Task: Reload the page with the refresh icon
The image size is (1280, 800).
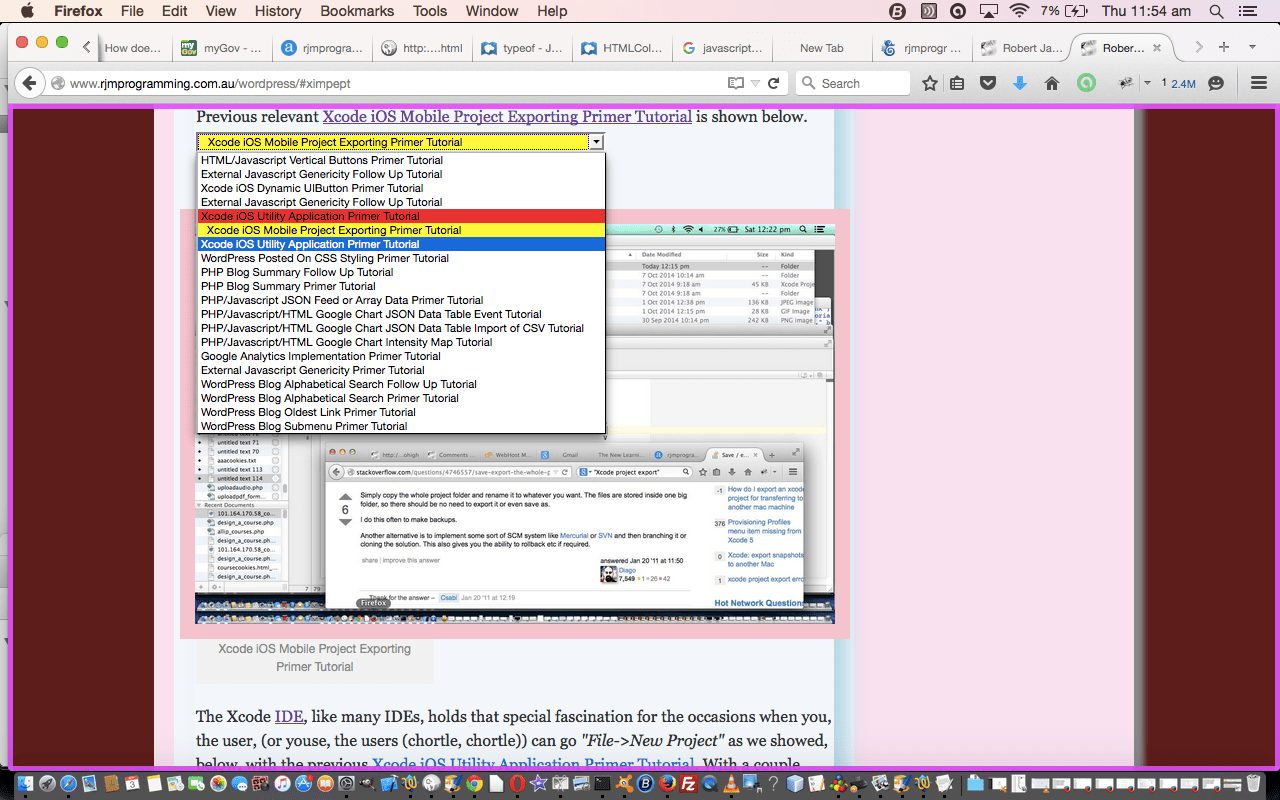Action: (x=773, y=83)
